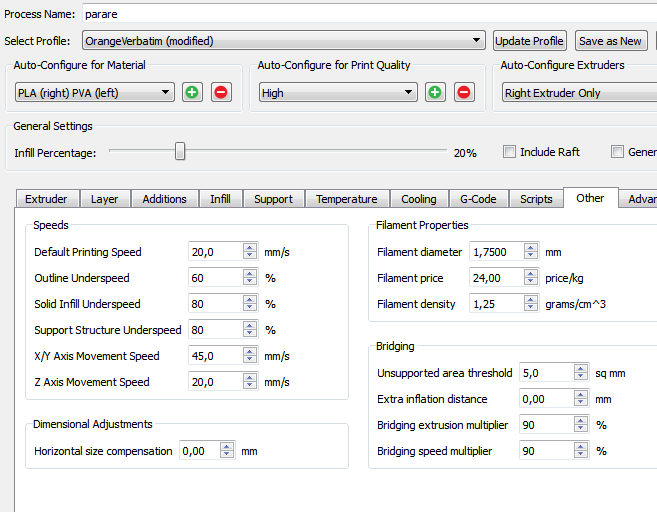The height and width of the screenshot is (512, 657).
Task: Open the G-Code tab
Action: coord(477,199)
